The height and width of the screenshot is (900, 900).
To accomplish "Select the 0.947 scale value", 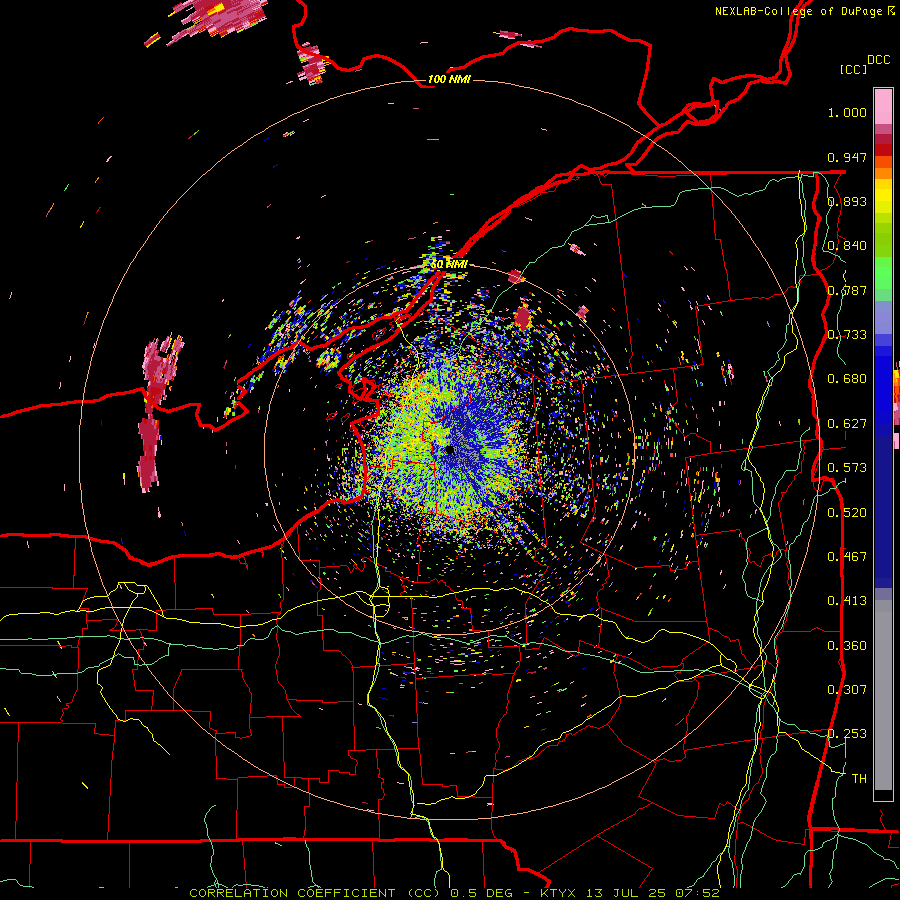I will point(847,157).
